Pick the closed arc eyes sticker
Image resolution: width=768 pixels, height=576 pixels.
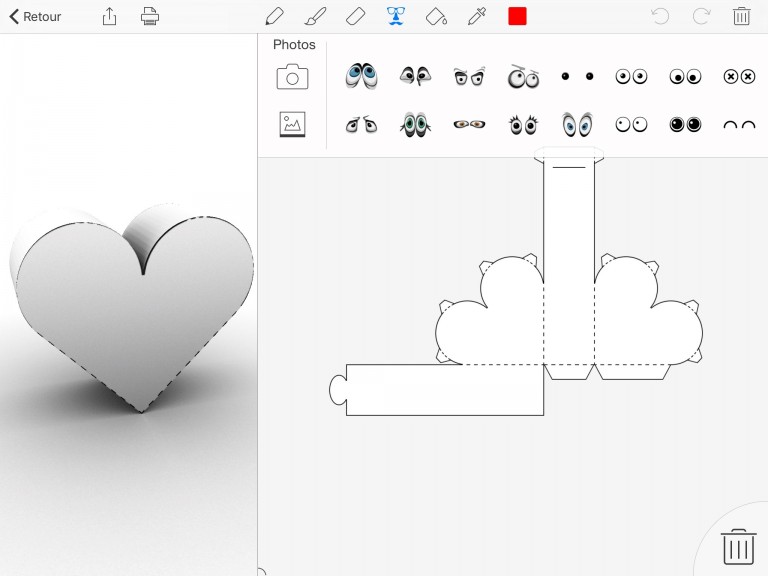739,125
